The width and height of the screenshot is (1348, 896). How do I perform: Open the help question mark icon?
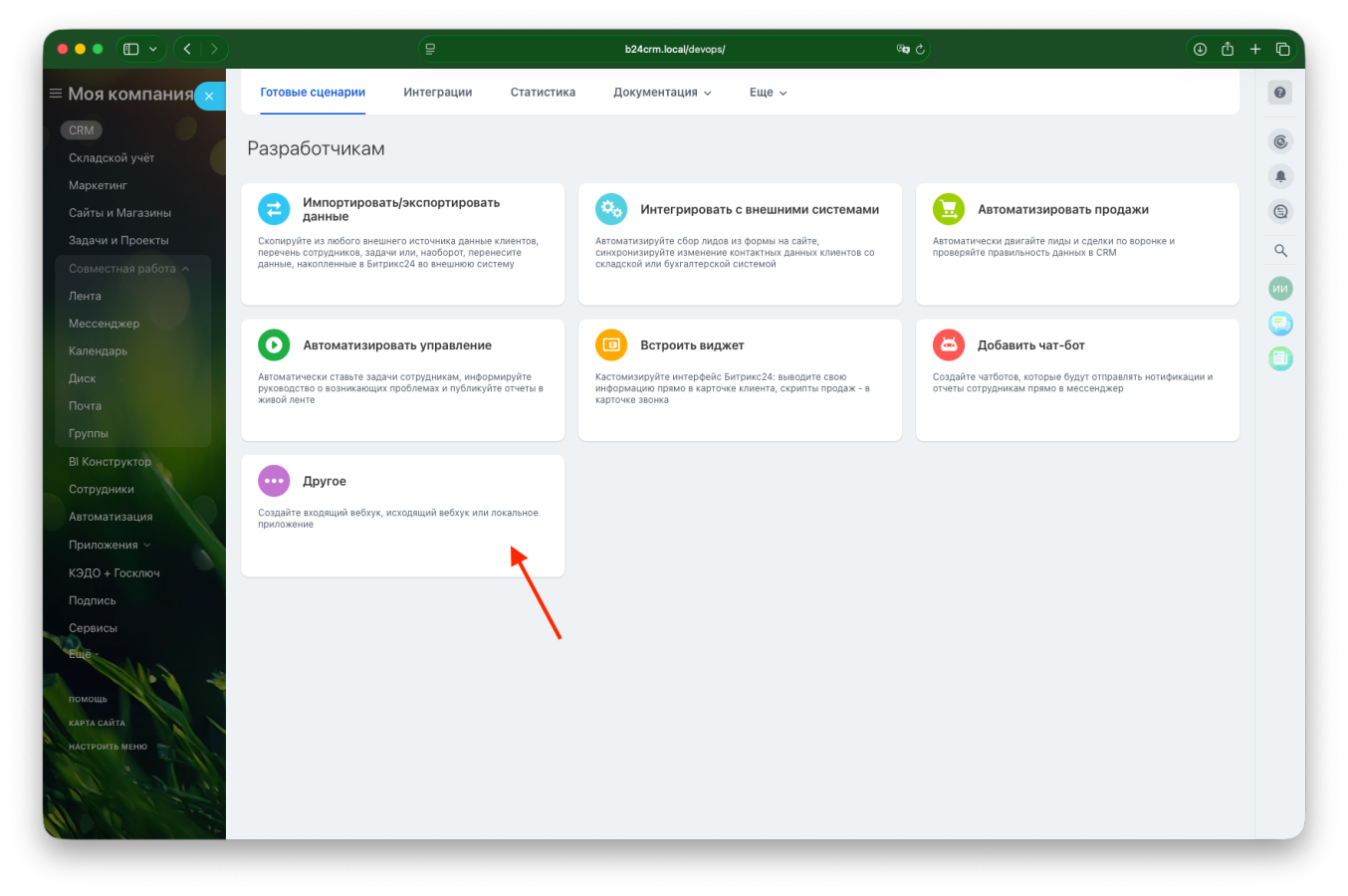click(1280, 93)
